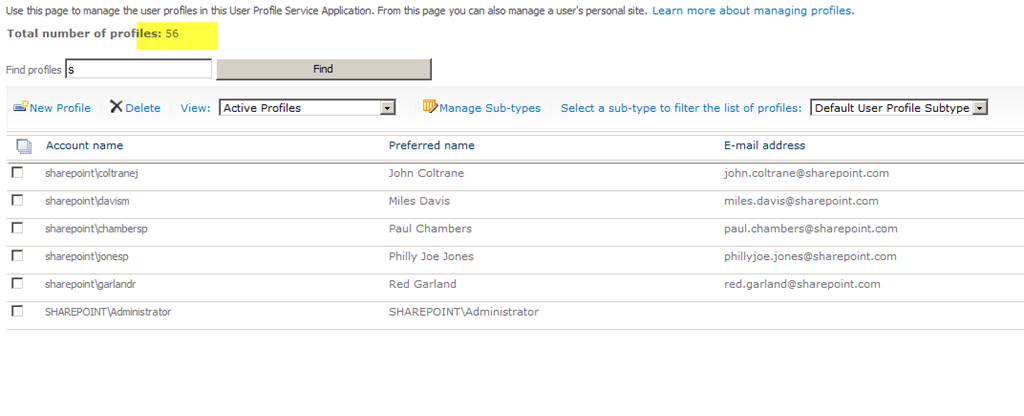This screenshot has height=416, width=1024.
Task: Open Learn more about managing profiles link
Action: 753,11
